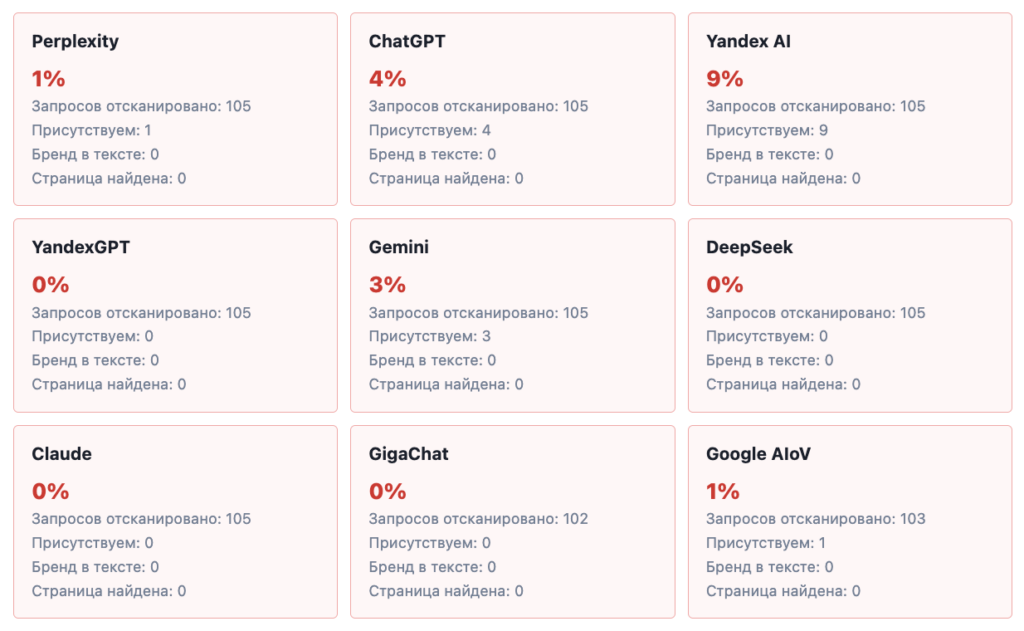Screen dimensions: 1024x631
Task: Click 'Присутствуем: 3' in Gemini card
Action: click(430, 336)
